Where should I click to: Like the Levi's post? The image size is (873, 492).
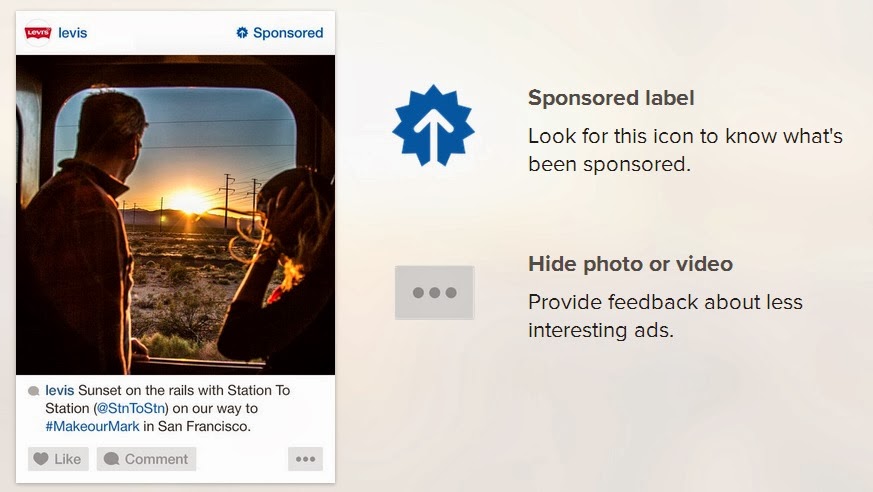58,459
